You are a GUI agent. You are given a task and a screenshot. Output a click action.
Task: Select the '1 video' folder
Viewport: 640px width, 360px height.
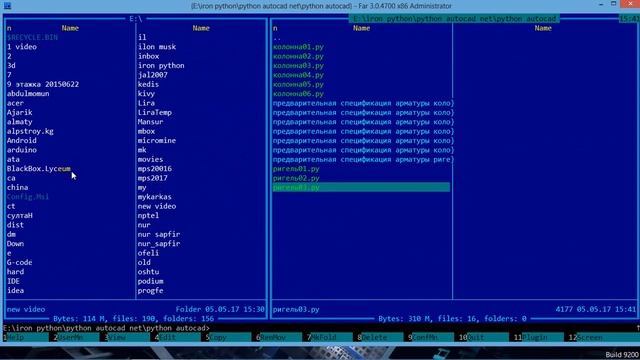22,47
